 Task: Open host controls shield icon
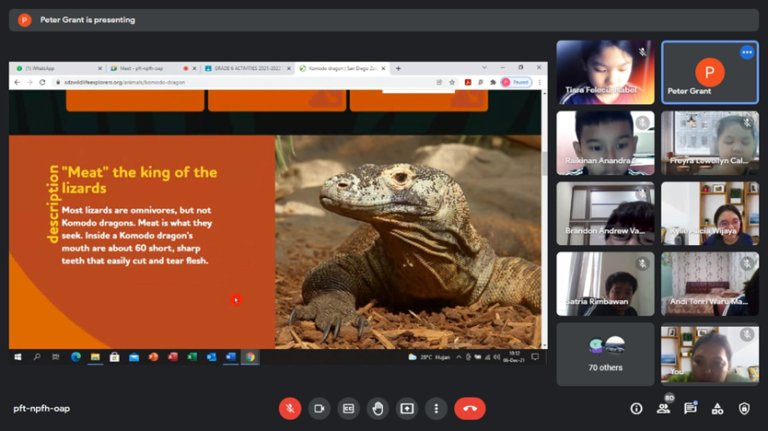pyautogui.click(x=744, y=408)
